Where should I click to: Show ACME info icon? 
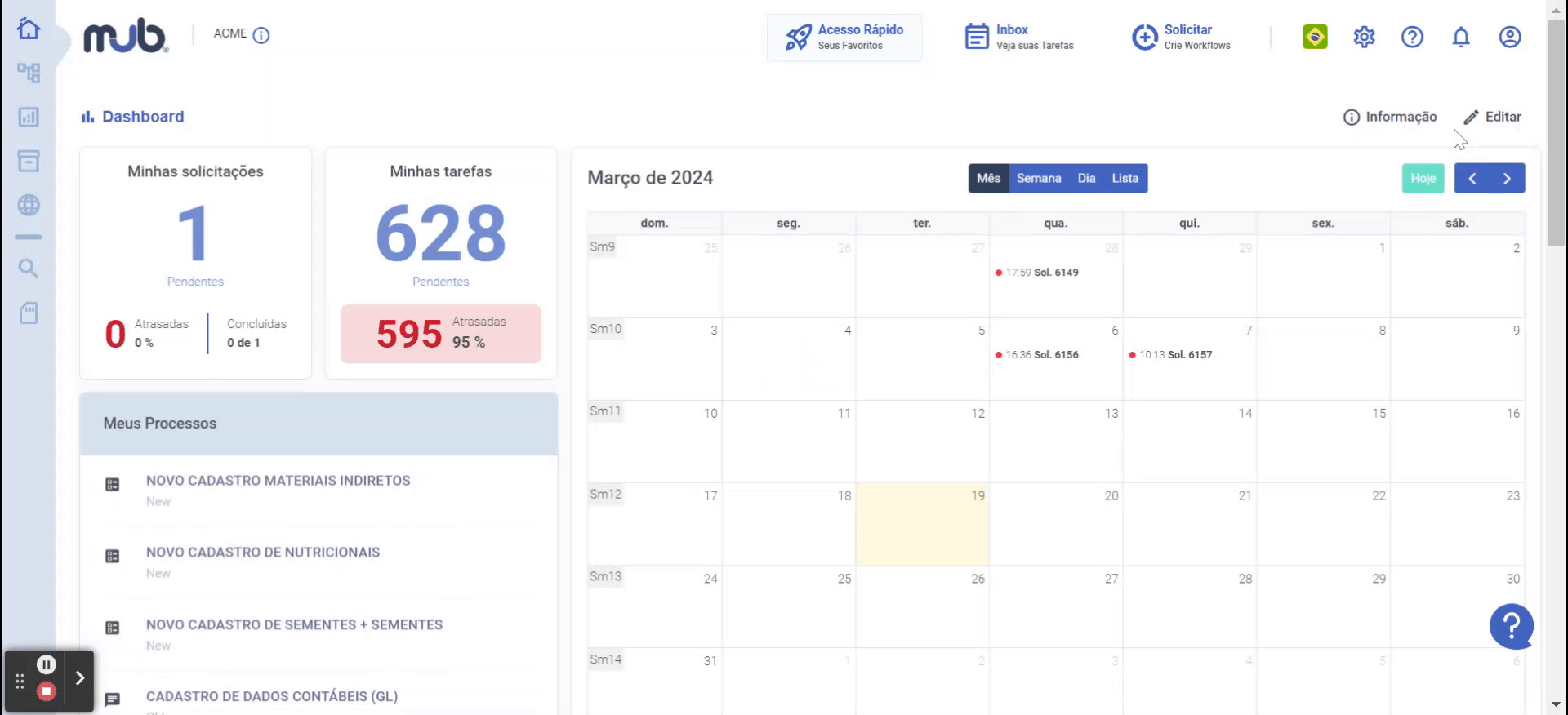tap(261, 35)
